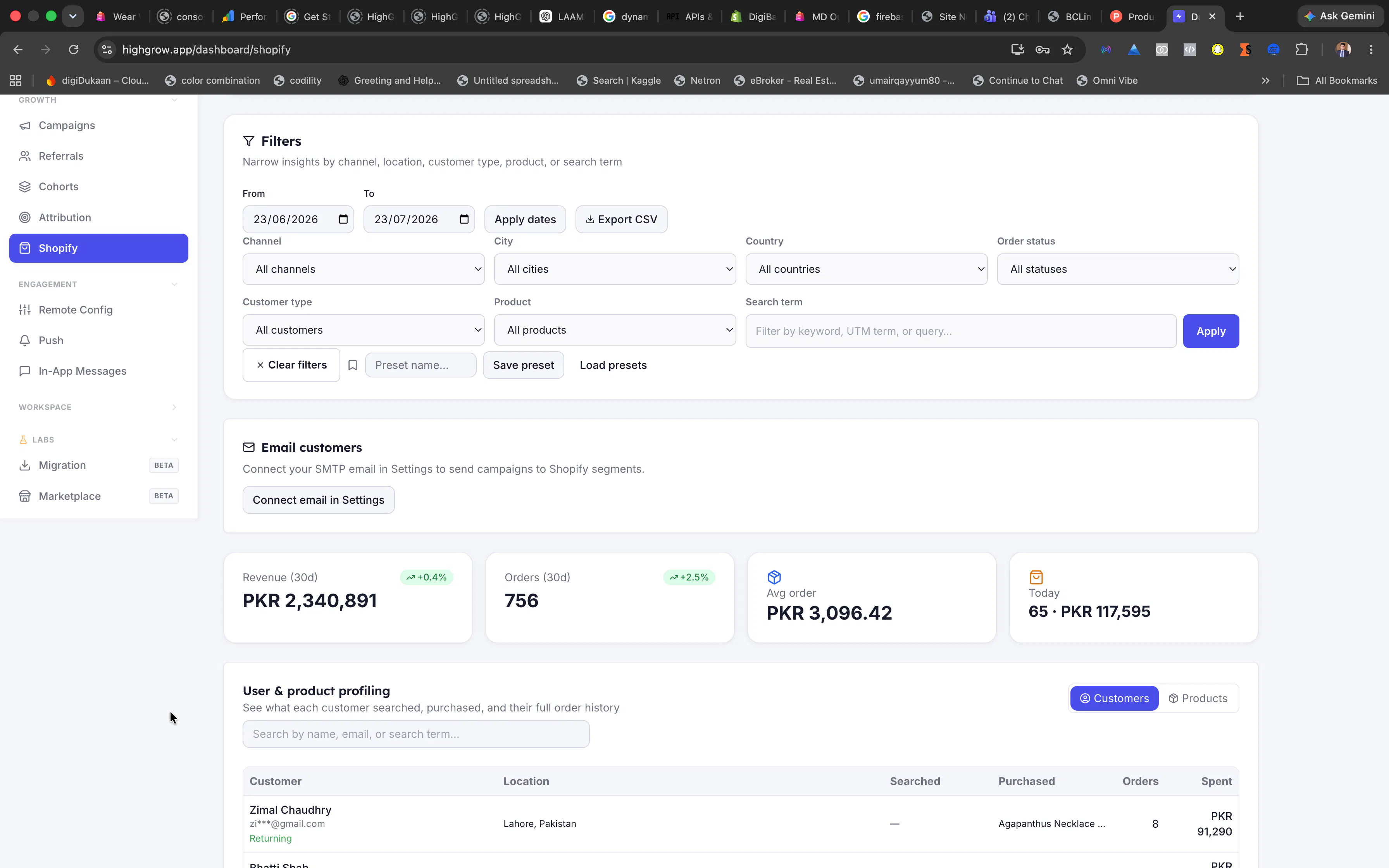This screenshot has height=868, width=1389.
Task: Click the install app icon in address bar
Action: 1017,50
